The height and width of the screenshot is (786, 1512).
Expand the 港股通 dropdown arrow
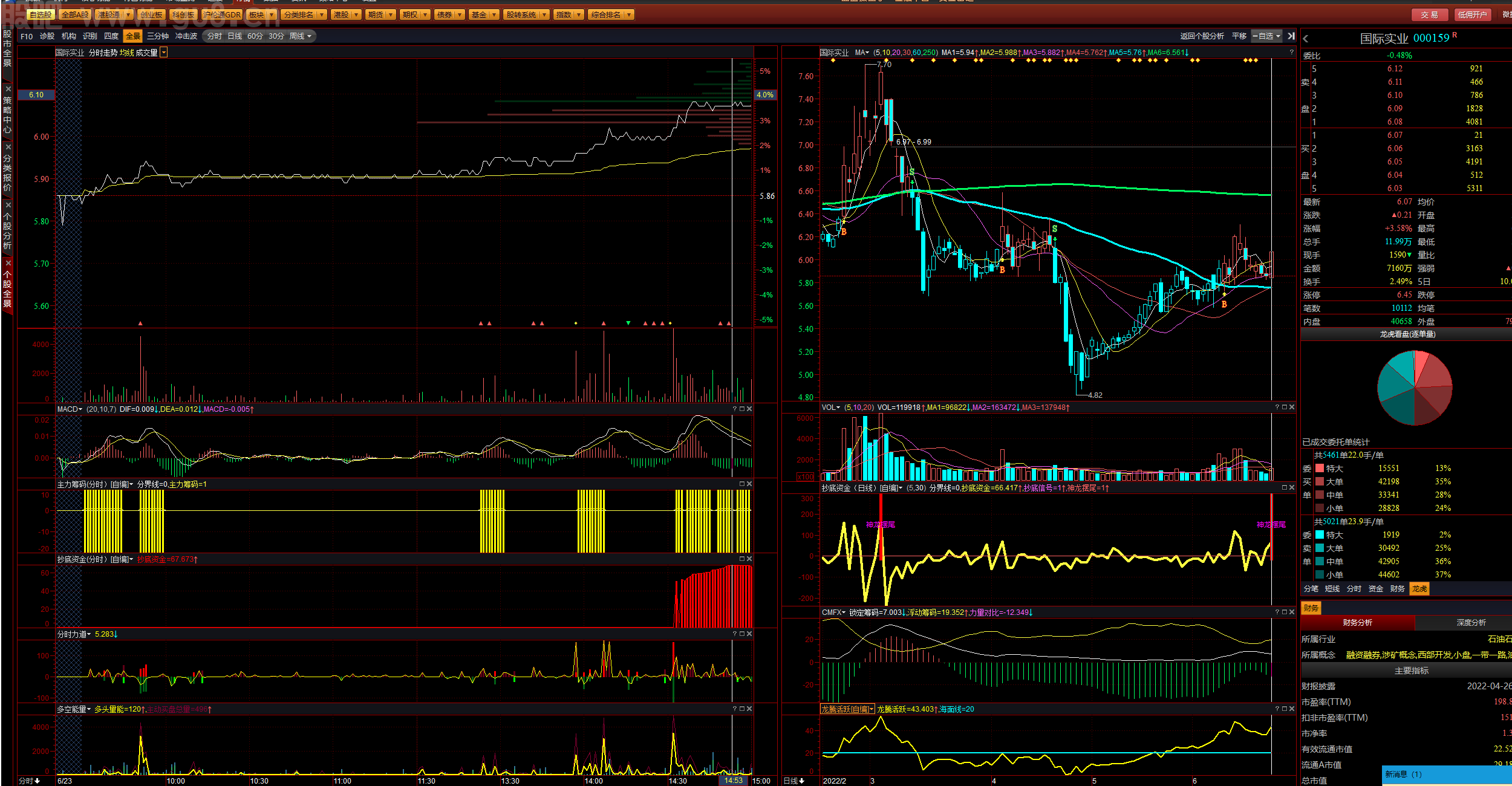pos(128,15)
